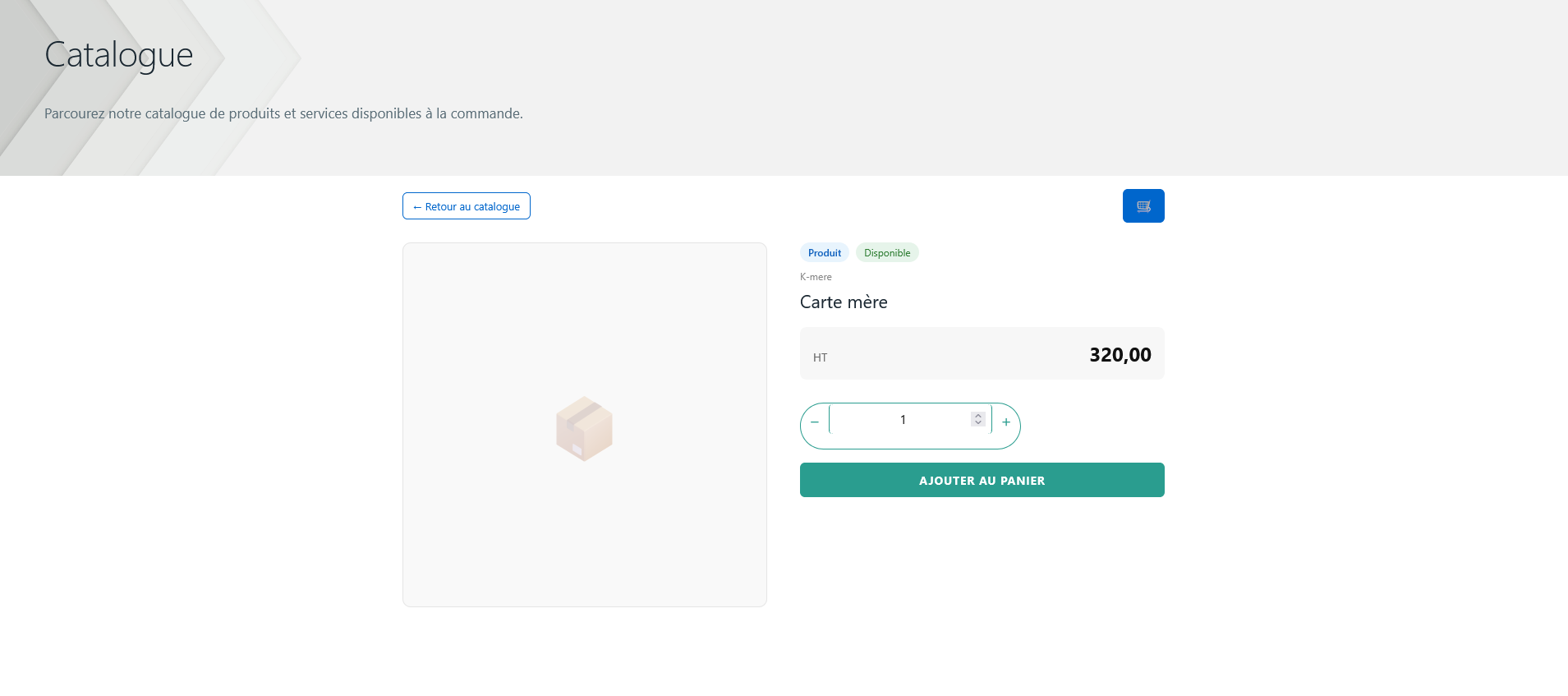Click the catalogue description subtitle text
Viewport: 1568px width, 696px height.
283,113
